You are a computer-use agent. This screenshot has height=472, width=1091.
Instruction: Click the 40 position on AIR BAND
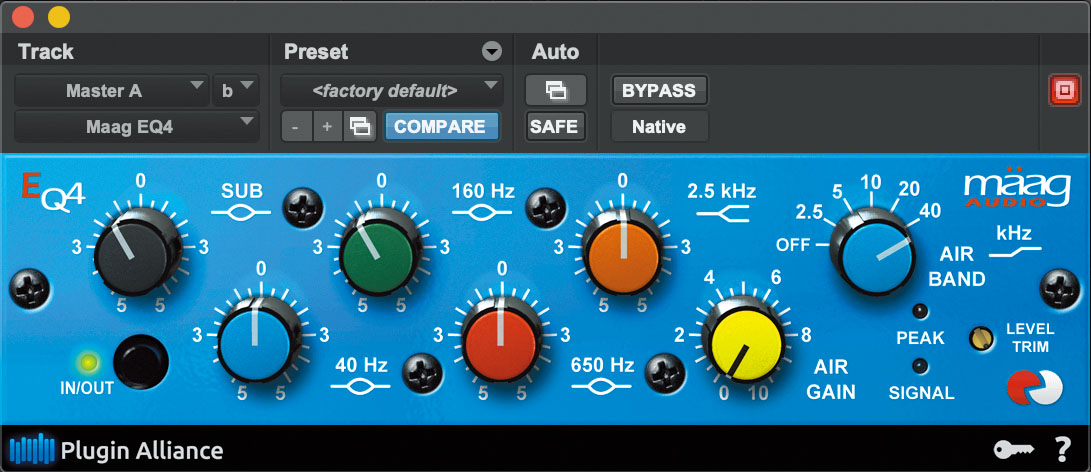(x=932, y=211)
